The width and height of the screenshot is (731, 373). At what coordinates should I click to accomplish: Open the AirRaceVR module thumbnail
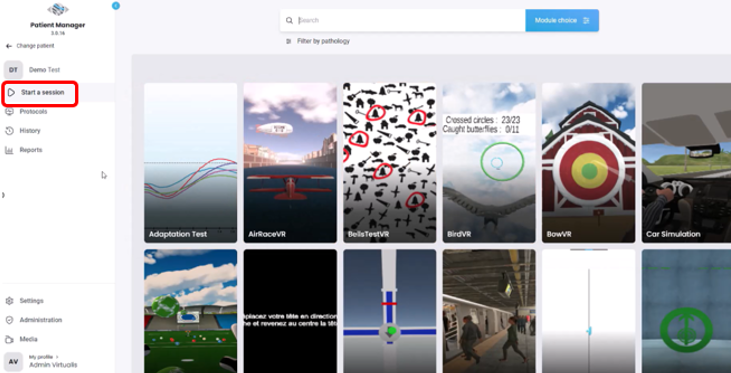(x=290, y=163)
